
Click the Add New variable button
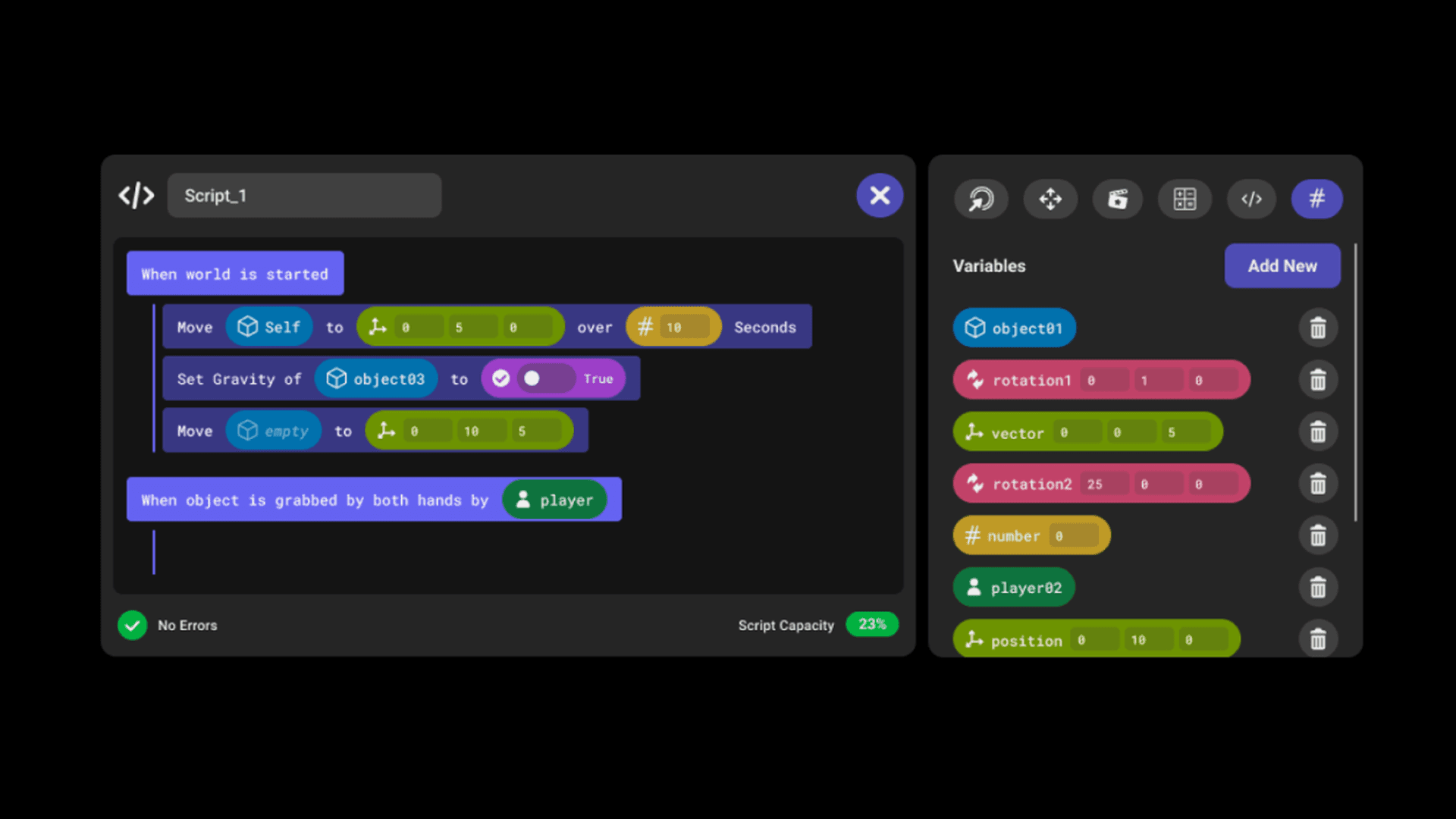pos(1282,265)
